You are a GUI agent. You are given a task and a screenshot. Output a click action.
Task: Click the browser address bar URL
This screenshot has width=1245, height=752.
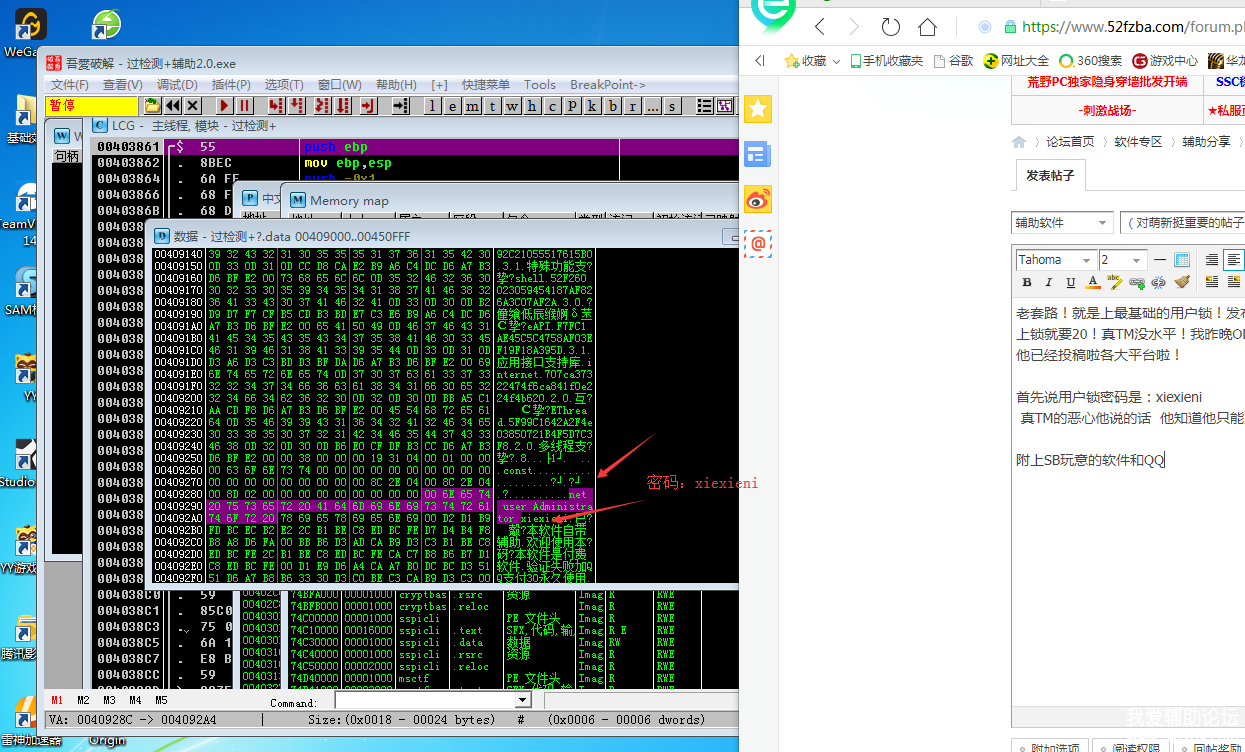[x=1133, y=27]
